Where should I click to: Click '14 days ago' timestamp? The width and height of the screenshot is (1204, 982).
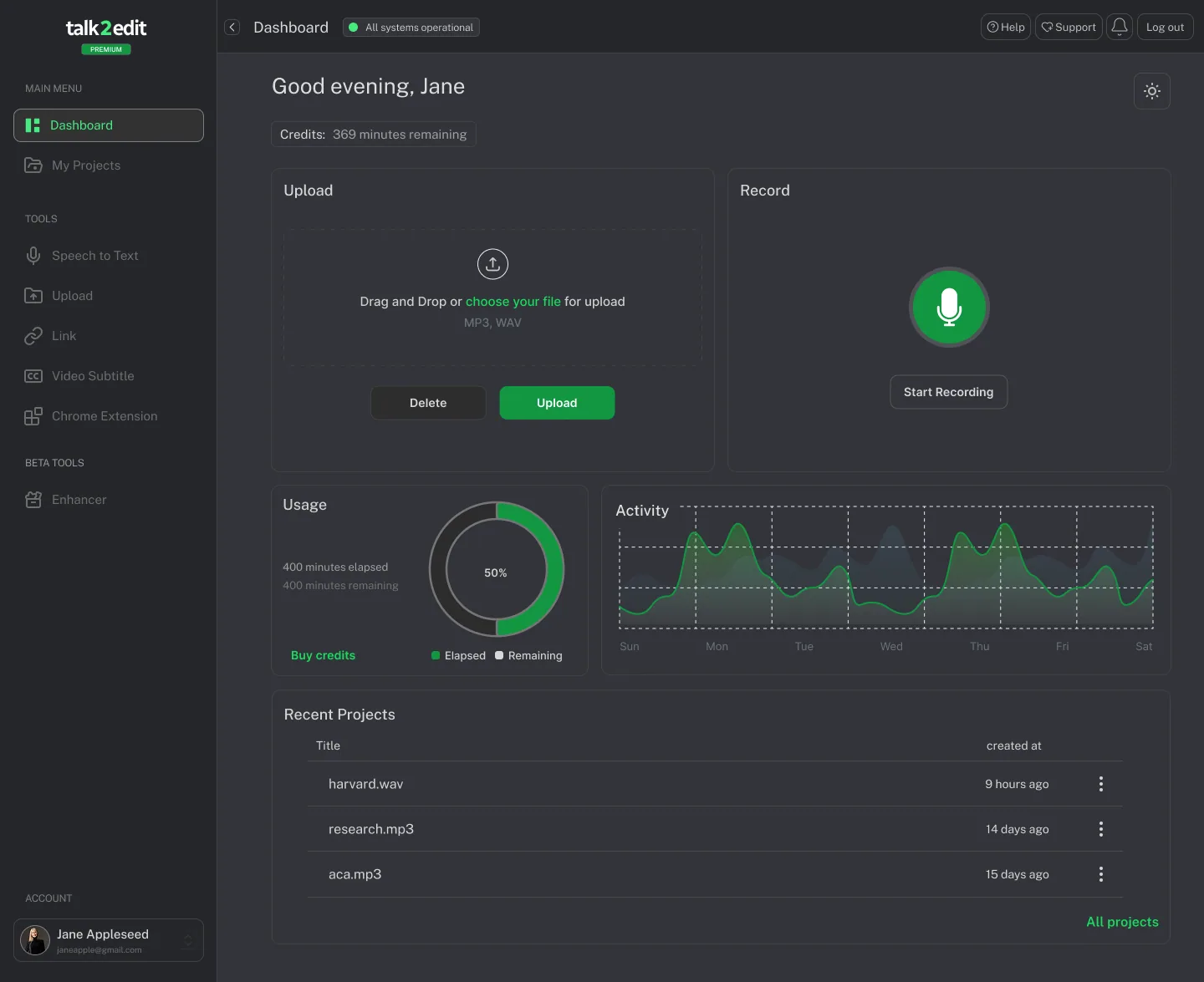tap(1017, 829)
